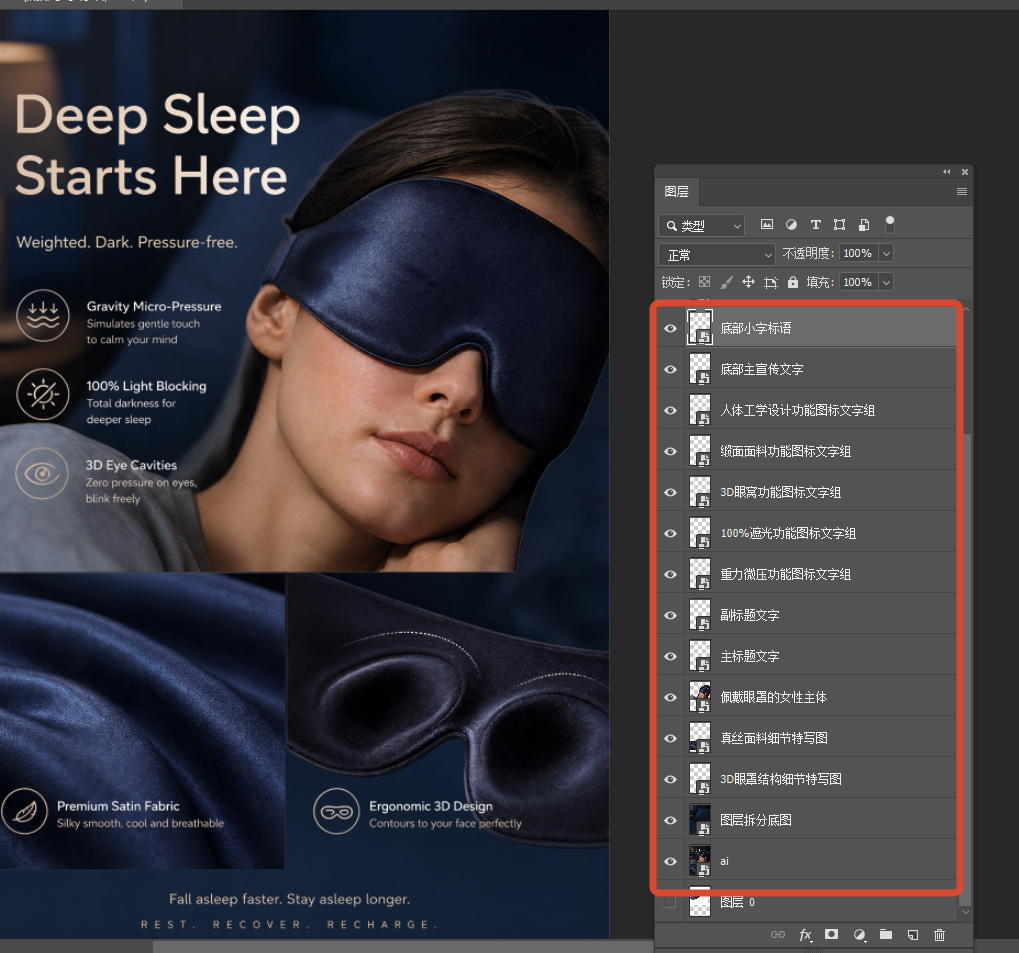Hide the ai layer
Screen dimensions: 1019x953
click(x=671, y=861)
